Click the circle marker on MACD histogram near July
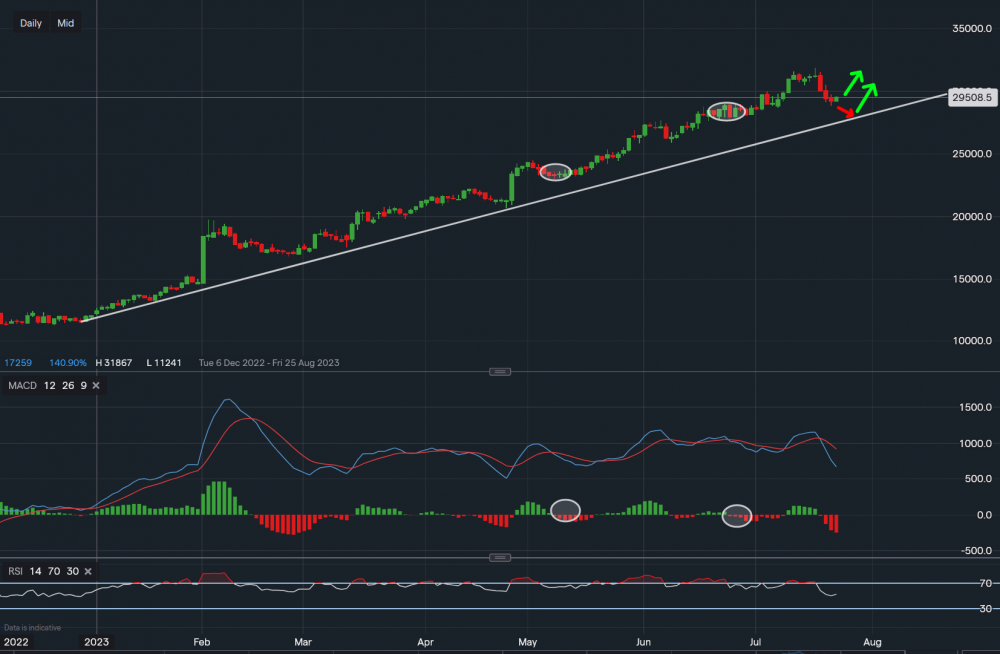 (737, 516)
